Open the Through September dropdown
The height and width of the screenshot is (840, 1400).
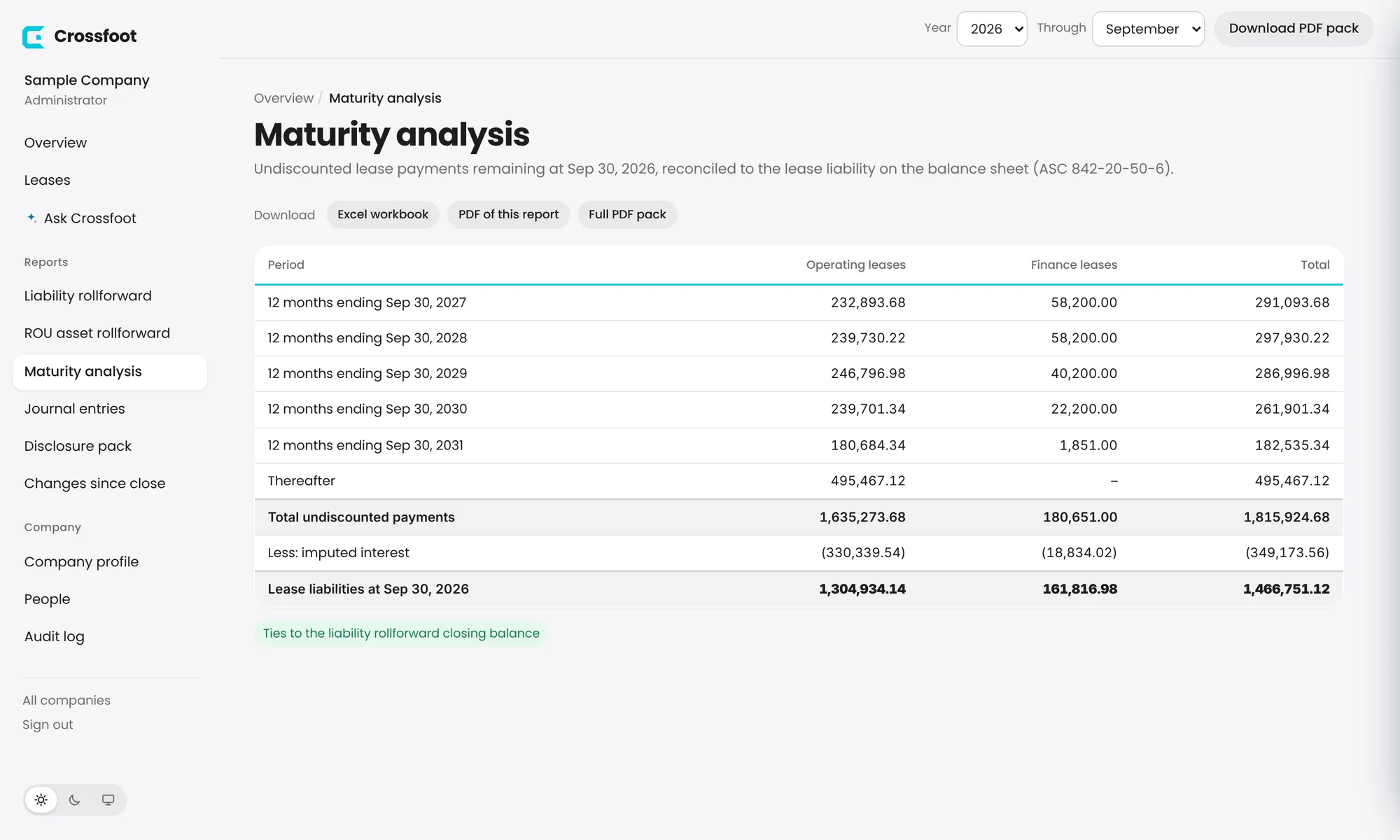tap(1148, 29)
